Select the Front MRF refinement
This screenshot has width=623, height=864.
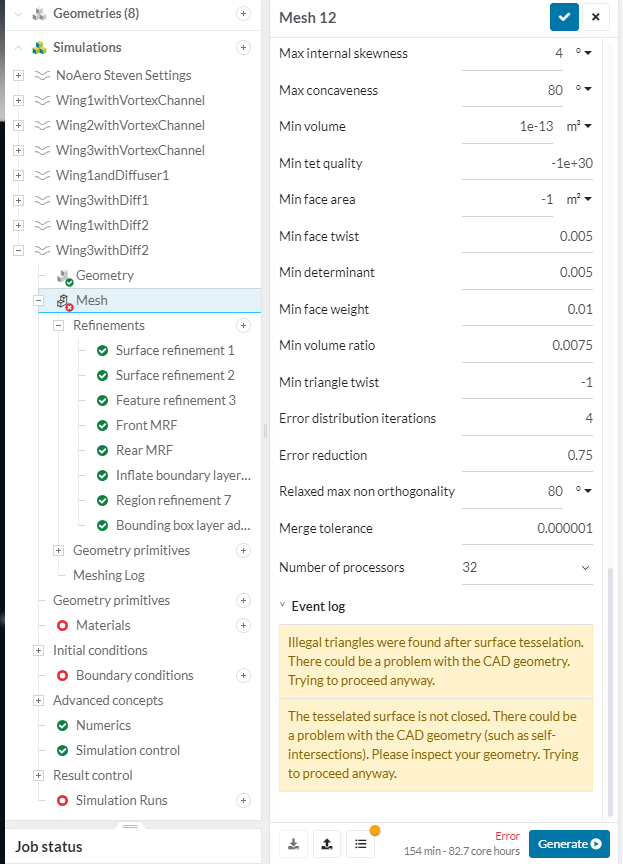(x=144, y=425)
